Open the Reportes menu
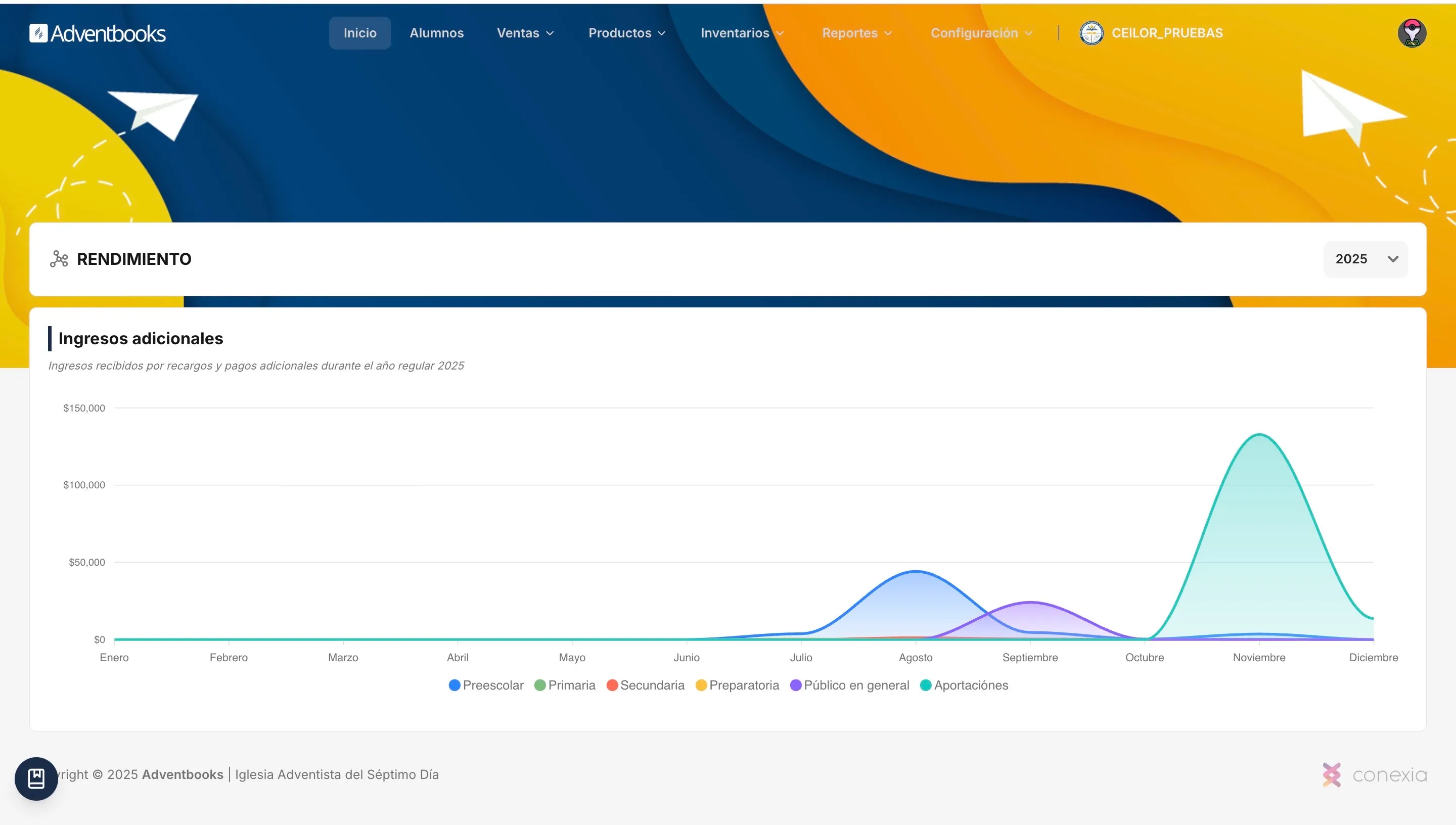The height and width of the screenshot is (825, 1456). (856, 33)
